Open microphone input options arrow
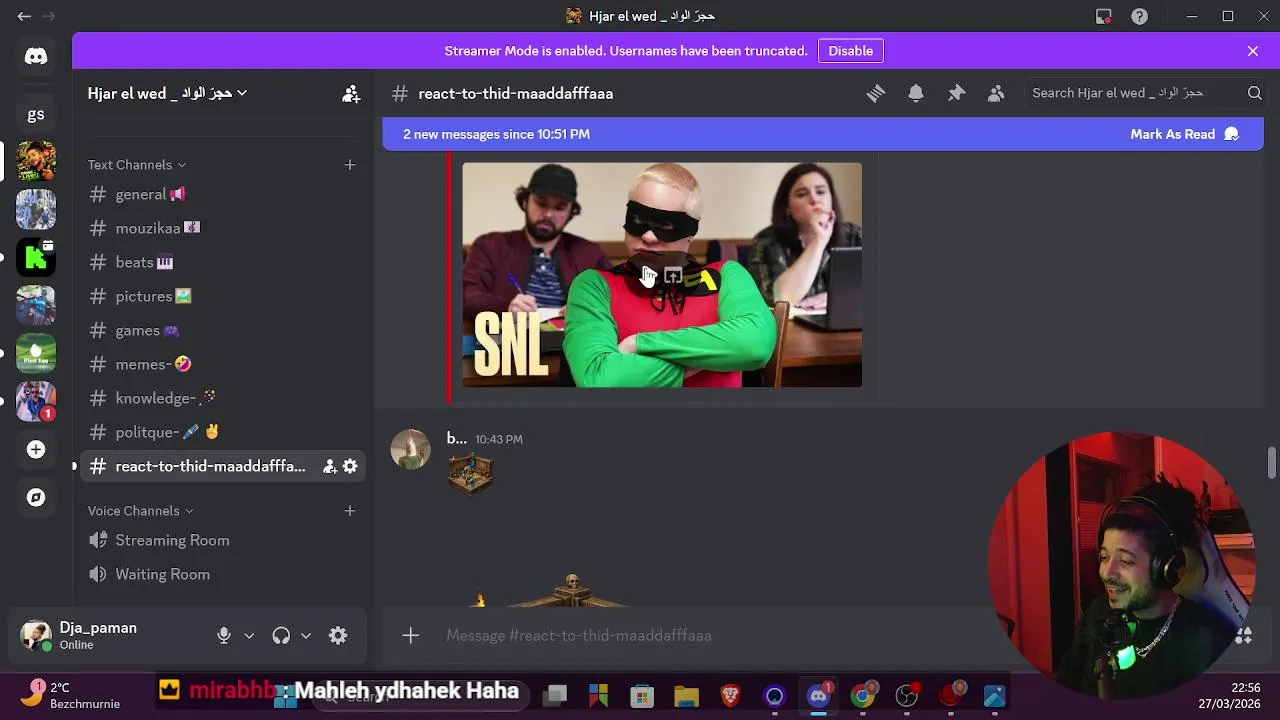Image resolution: width=1280 pixels, height=720 pixels. point(249,636)
